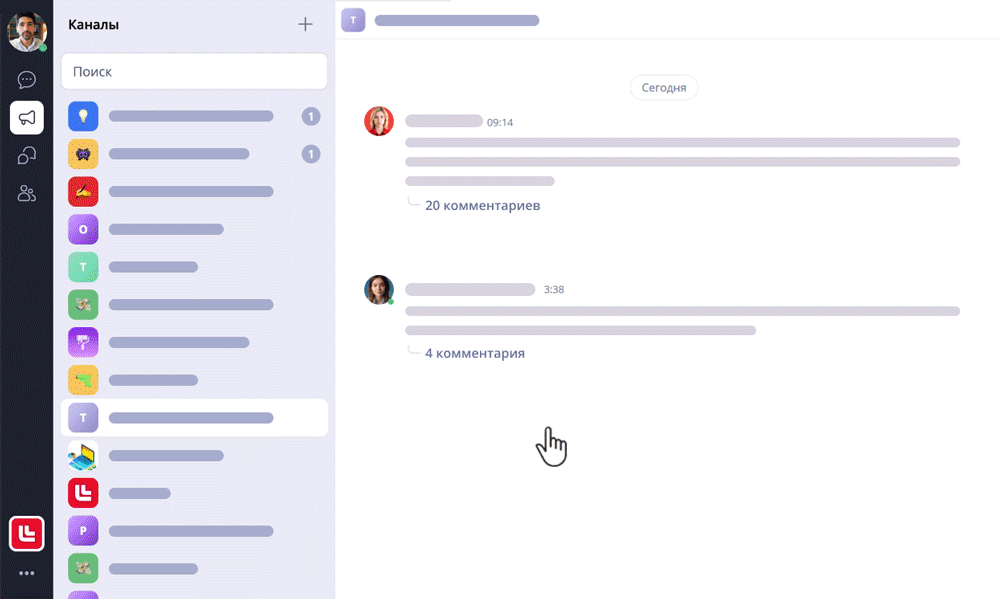Select the megaphone channels icon in sidebar
Image resolution: width=1000 pixels, height=599 pixels.
pos(27,117)
